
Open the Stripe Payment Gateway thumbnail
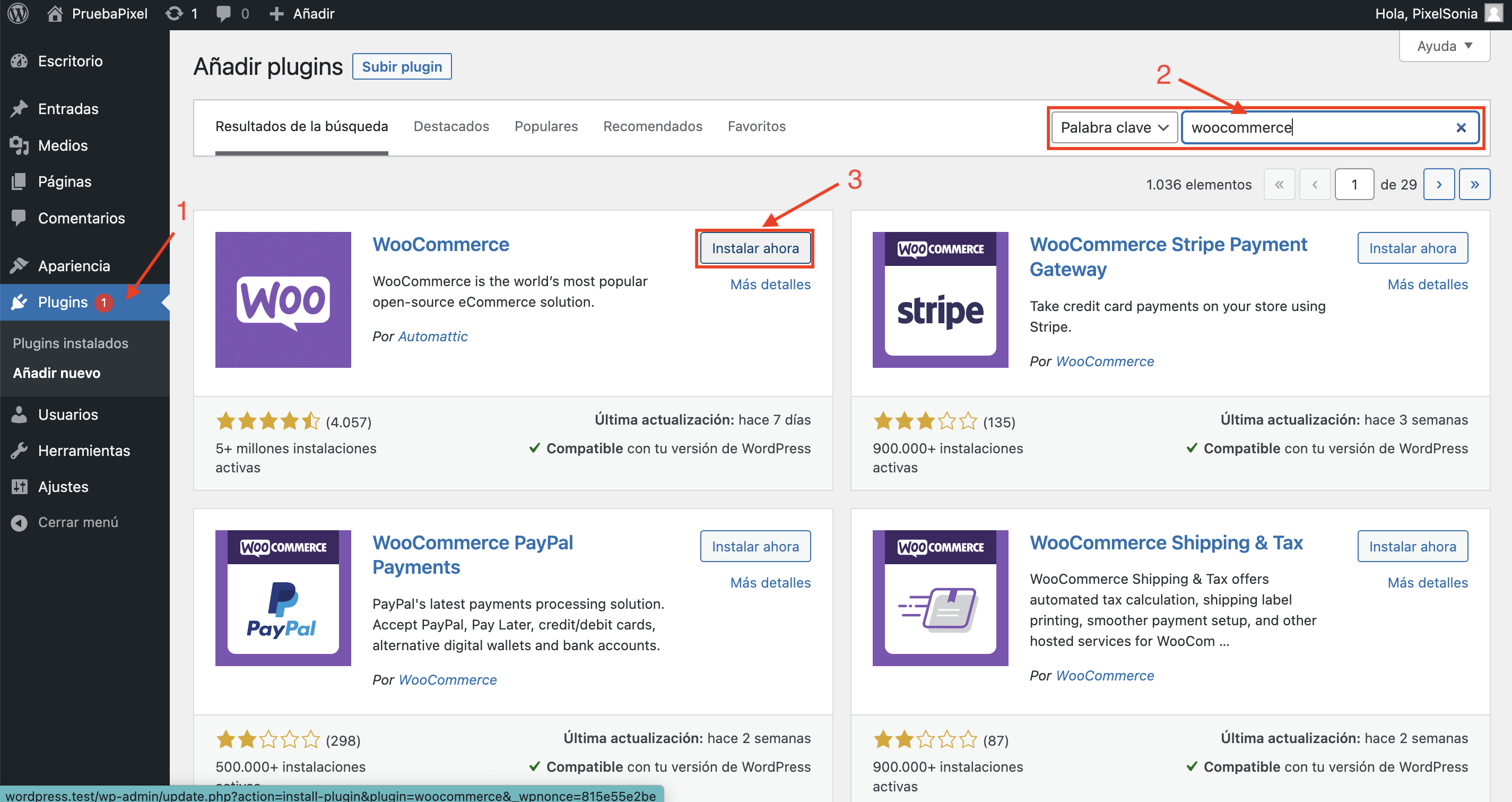(x=940, y=299)
